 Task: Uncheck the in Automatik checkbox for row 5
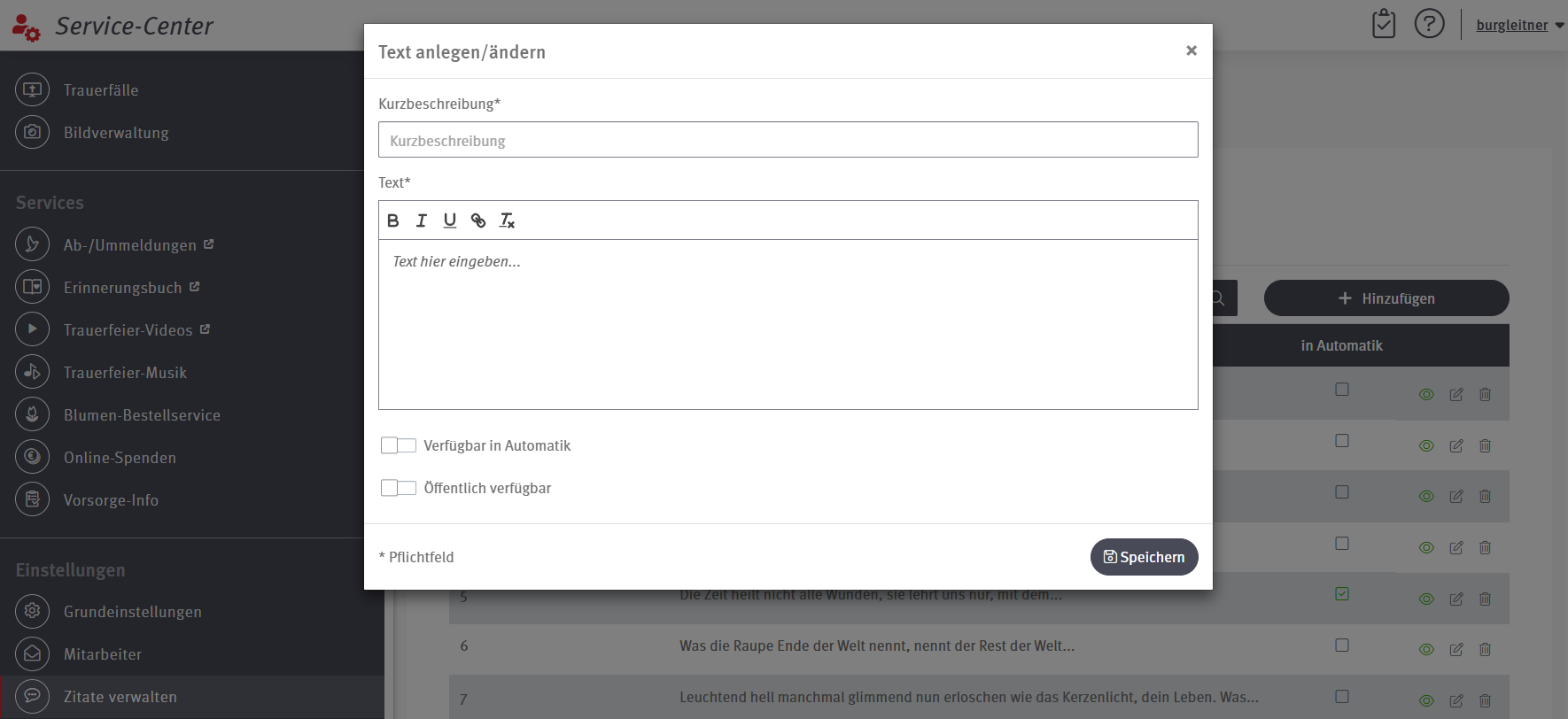[x=1342, y=594]
